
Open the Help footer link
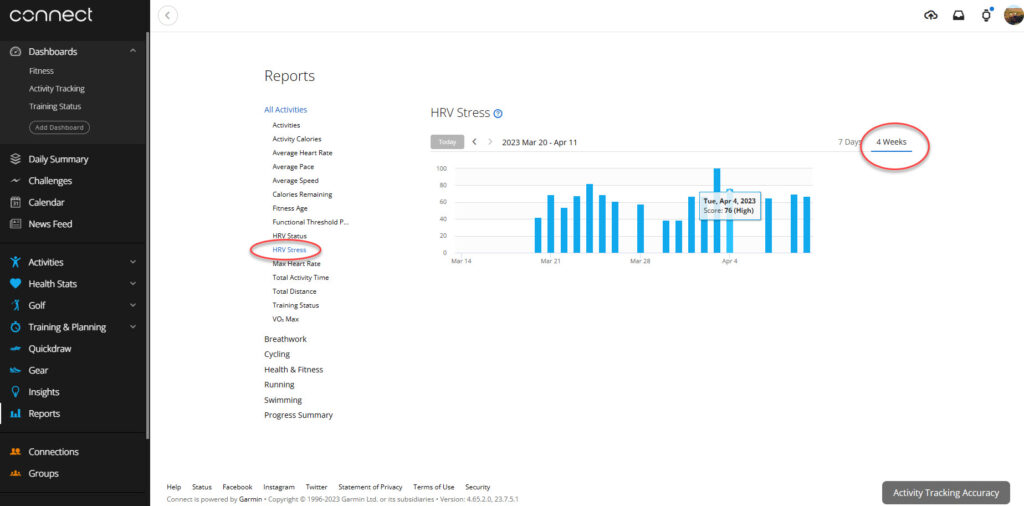coord(174,487)
